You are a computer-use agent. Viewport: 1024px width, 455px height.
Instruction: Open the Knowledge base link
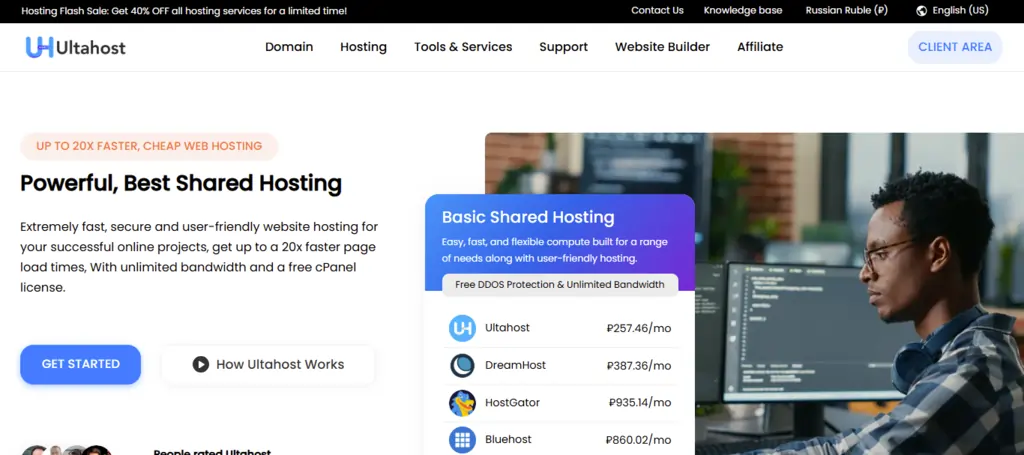click(x=743, y=10)
